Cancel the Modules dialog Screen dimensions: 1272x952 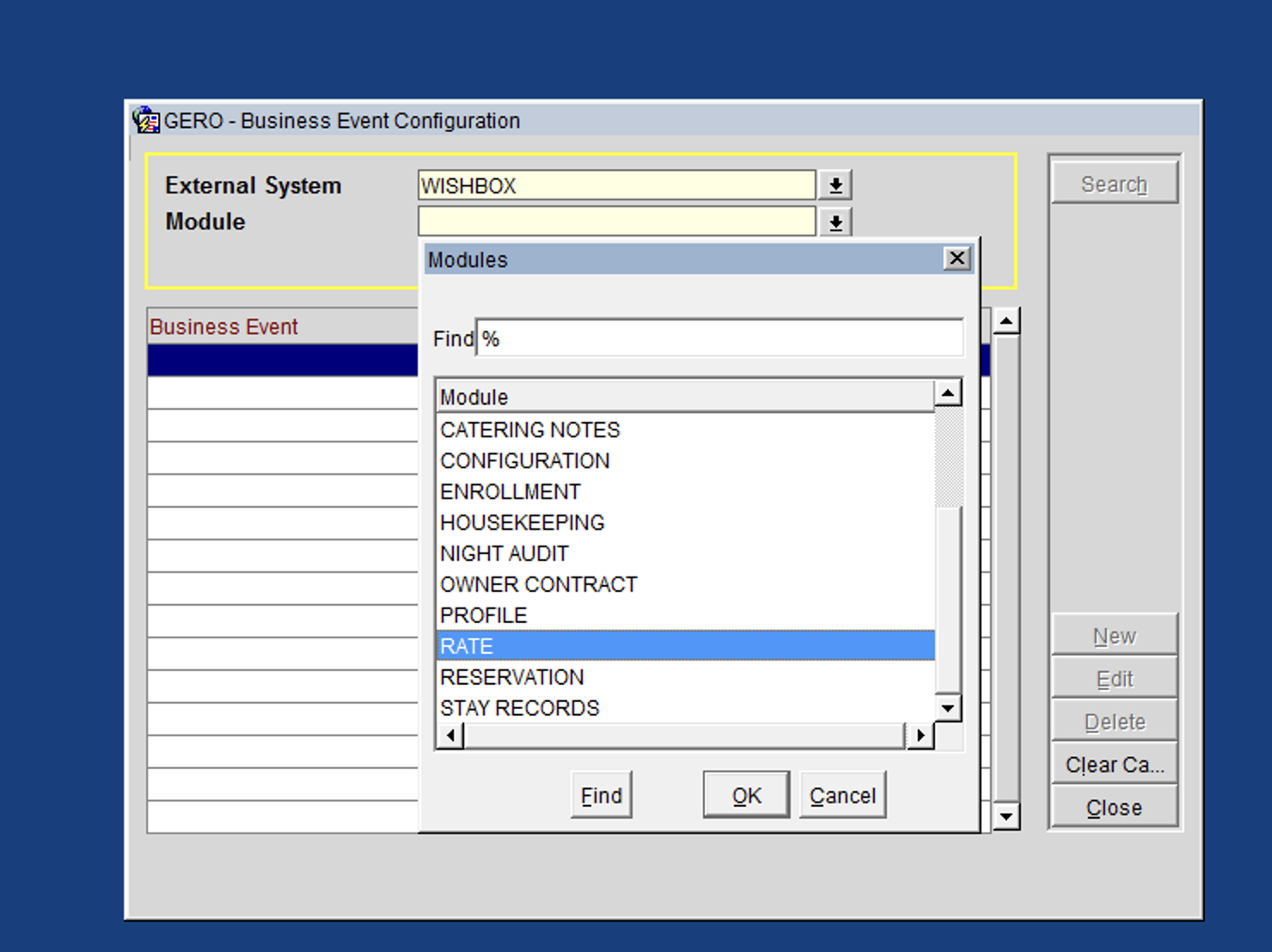[842, 796]
